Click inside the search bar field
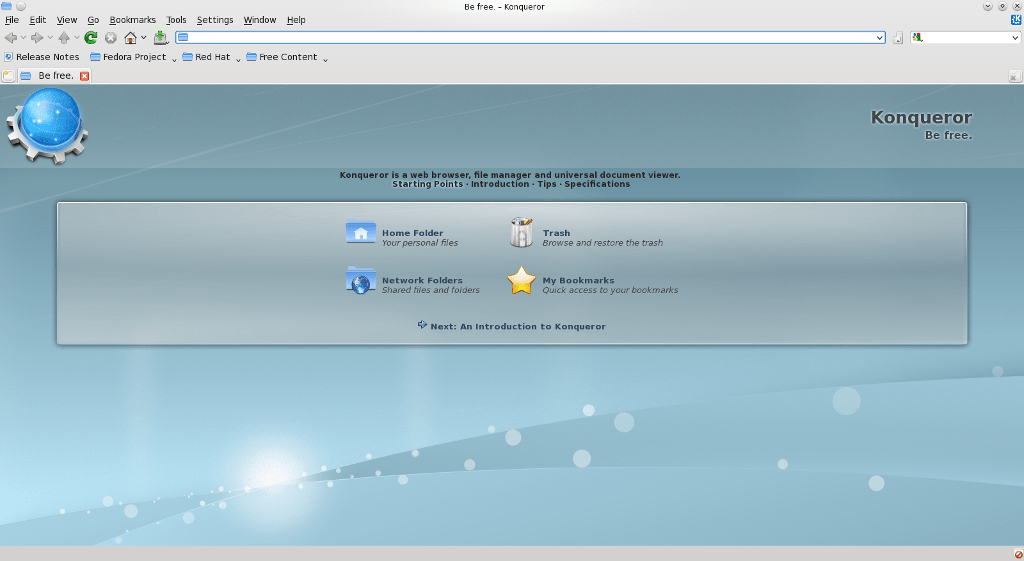Viewport: 1024px width, 561px height. point(967,38)
